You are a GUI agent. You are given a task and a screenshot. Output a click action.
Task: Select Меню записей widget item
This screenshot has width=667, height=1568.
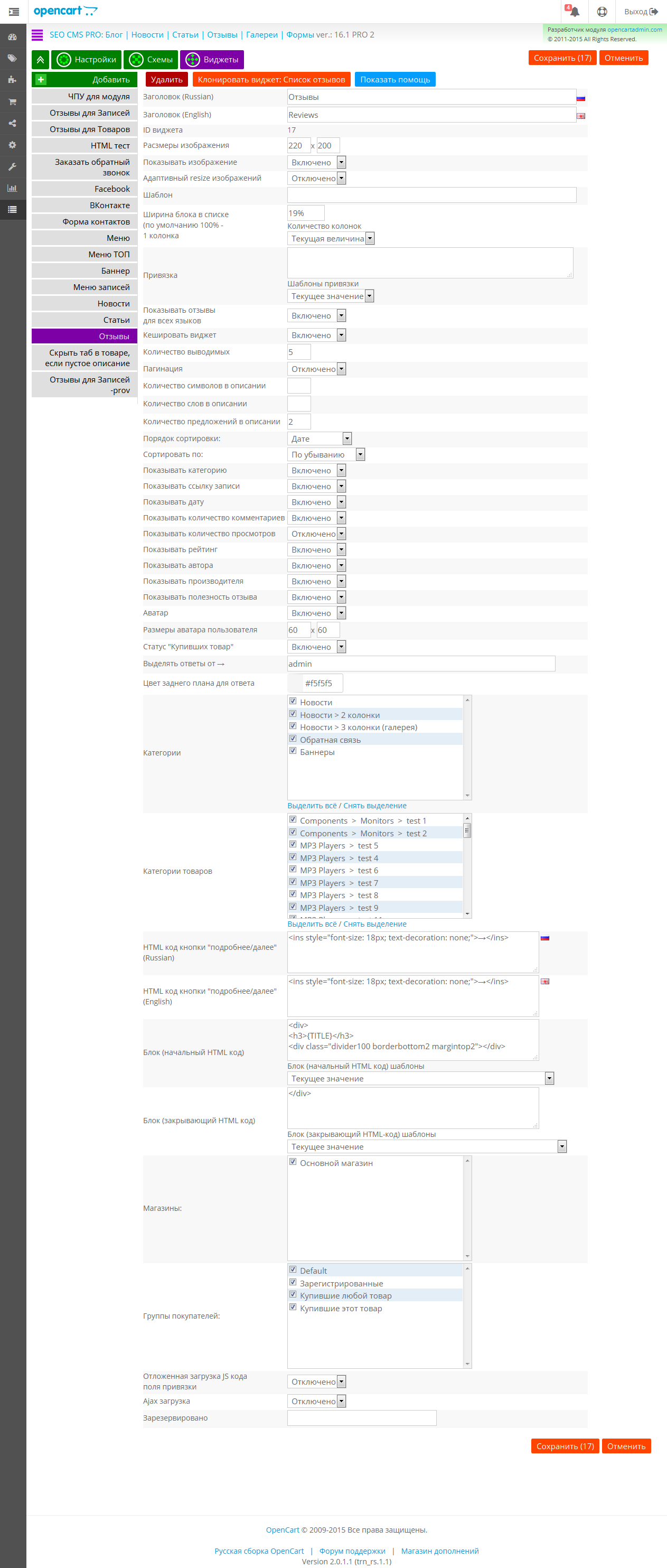(84, 287)
